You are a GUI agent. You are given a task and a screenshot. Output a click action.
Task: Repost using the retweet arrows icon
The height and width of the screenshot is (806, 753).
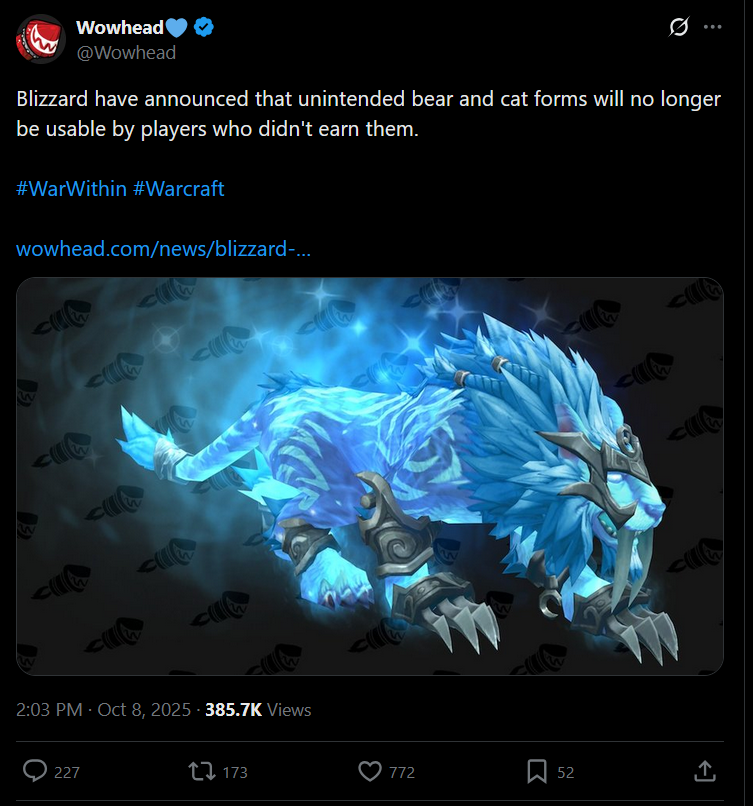point(201,772)
